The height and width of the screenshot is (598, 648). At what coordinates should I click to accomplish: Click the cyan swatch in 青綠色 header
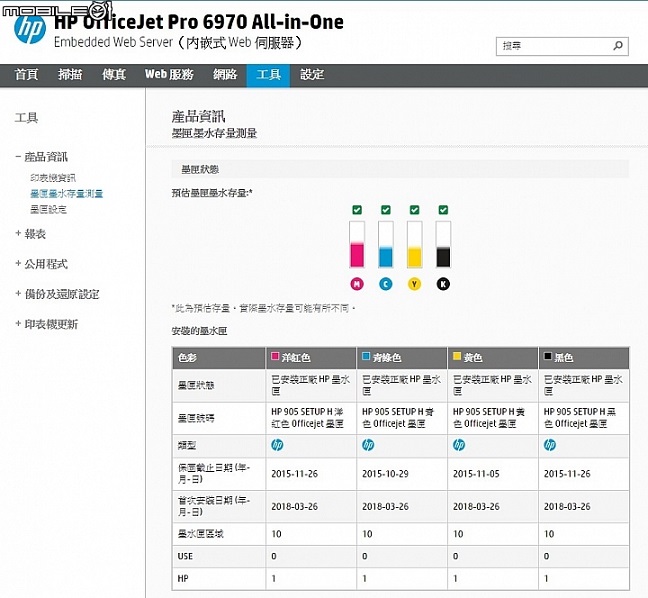click(x=366, y=356)
